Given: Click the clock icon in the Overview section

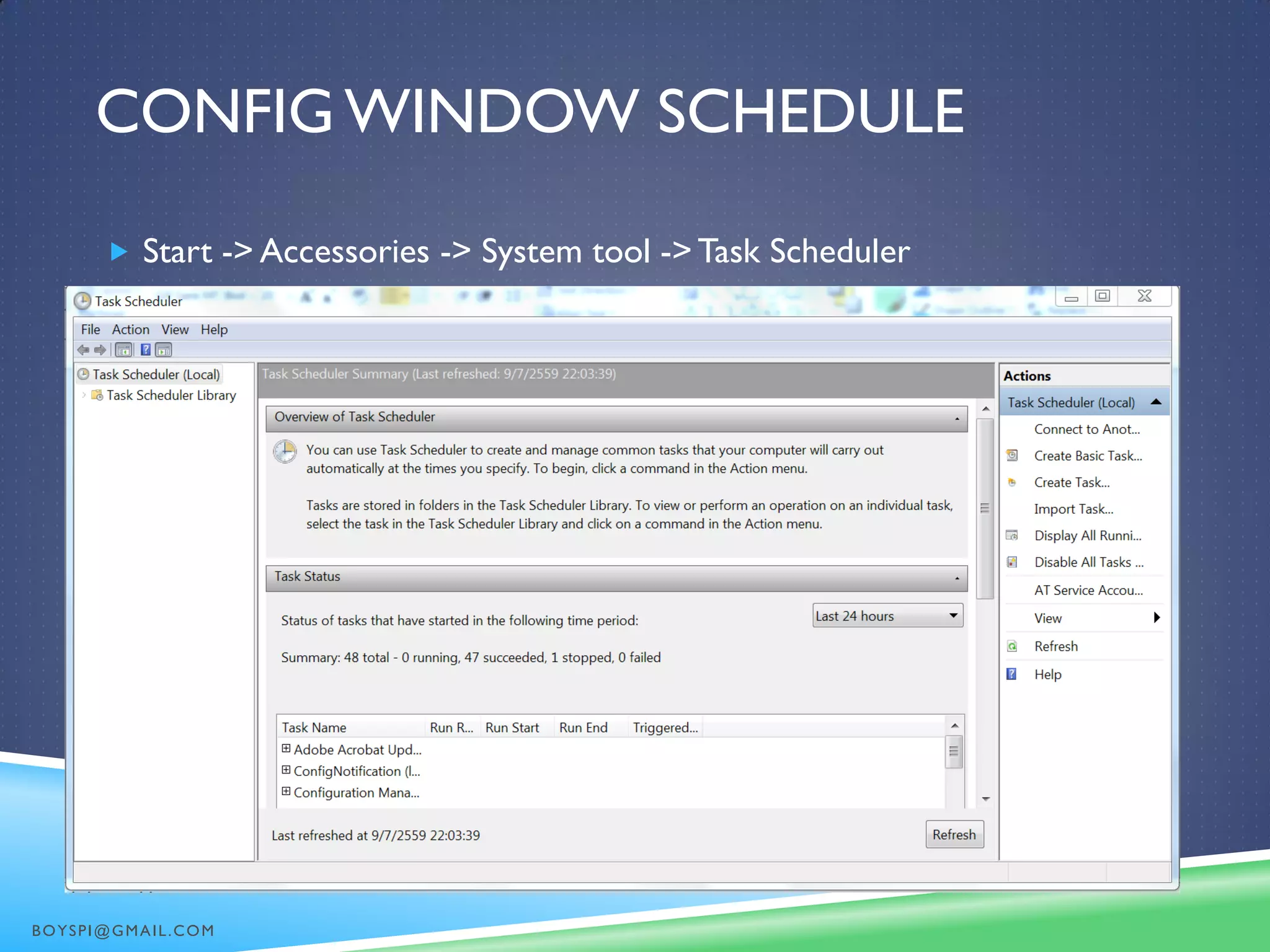Looking at the screenshot, I should [285, 452].
